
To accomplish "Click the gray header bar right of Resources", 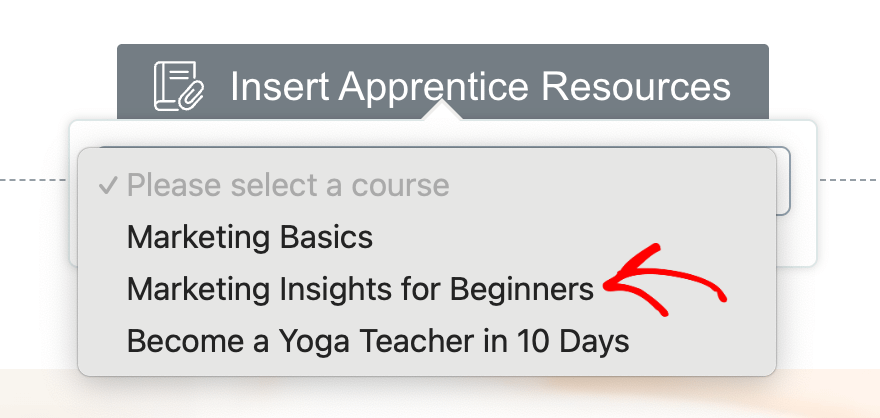I will pyautogui.click(x=750, y=82).
